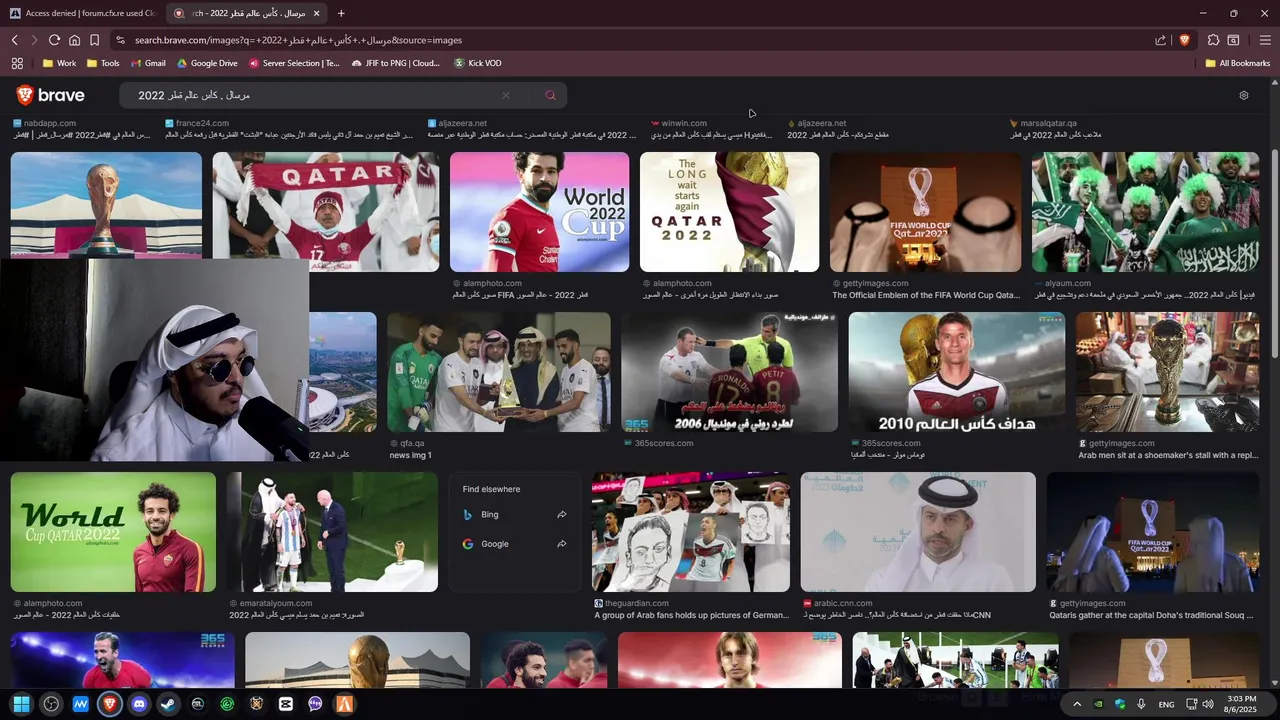
Task: Choose Bing under Find elsewhere
Action: click(x=515, y=514)
